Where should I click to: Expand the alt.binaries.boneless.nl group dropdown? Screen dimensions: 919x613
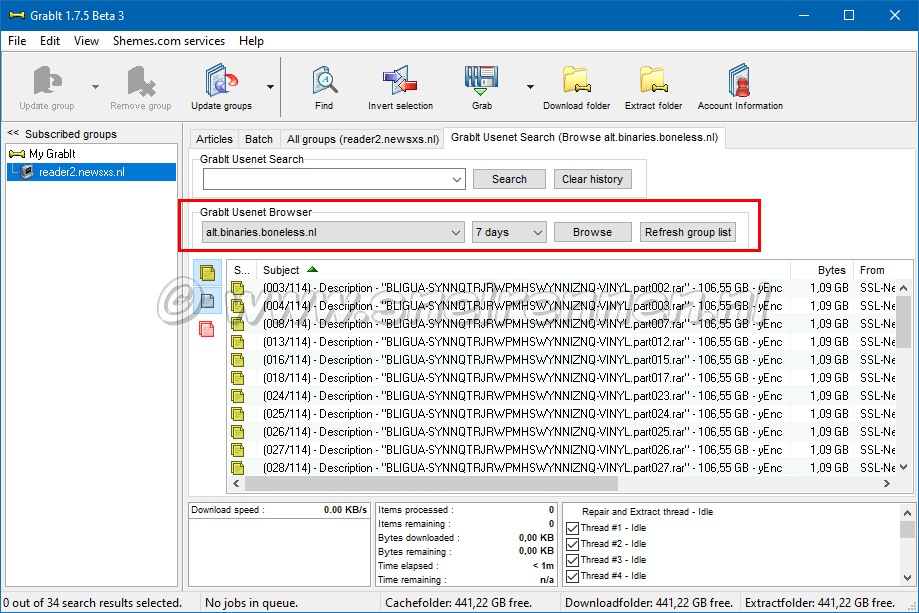click(455, 232)
